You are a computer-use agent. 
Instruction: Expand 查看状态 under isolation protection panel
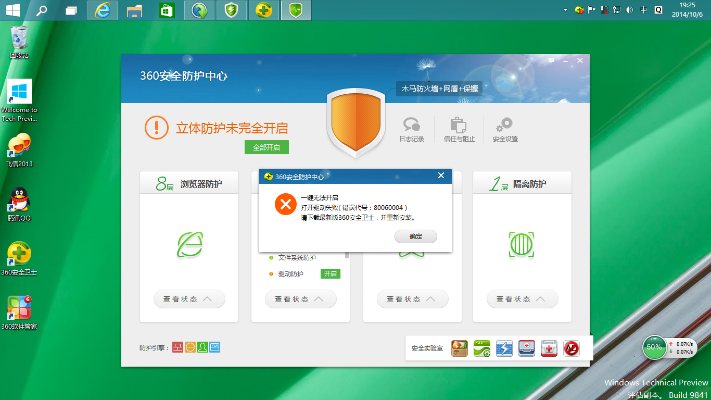(x=522, y=299)
